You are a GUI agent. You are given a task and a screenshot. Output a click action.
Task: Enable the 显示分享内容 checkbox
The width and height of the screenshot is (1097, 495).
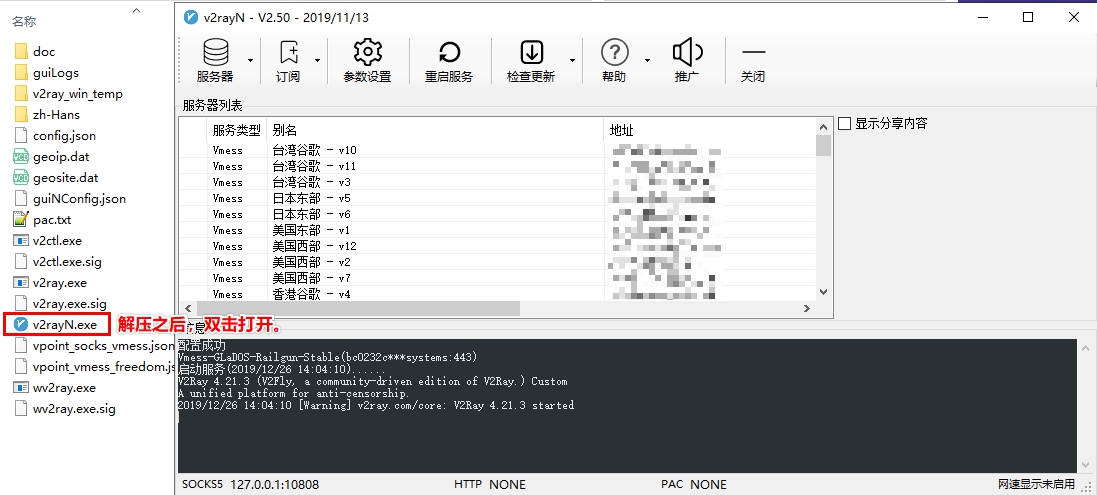844,124
